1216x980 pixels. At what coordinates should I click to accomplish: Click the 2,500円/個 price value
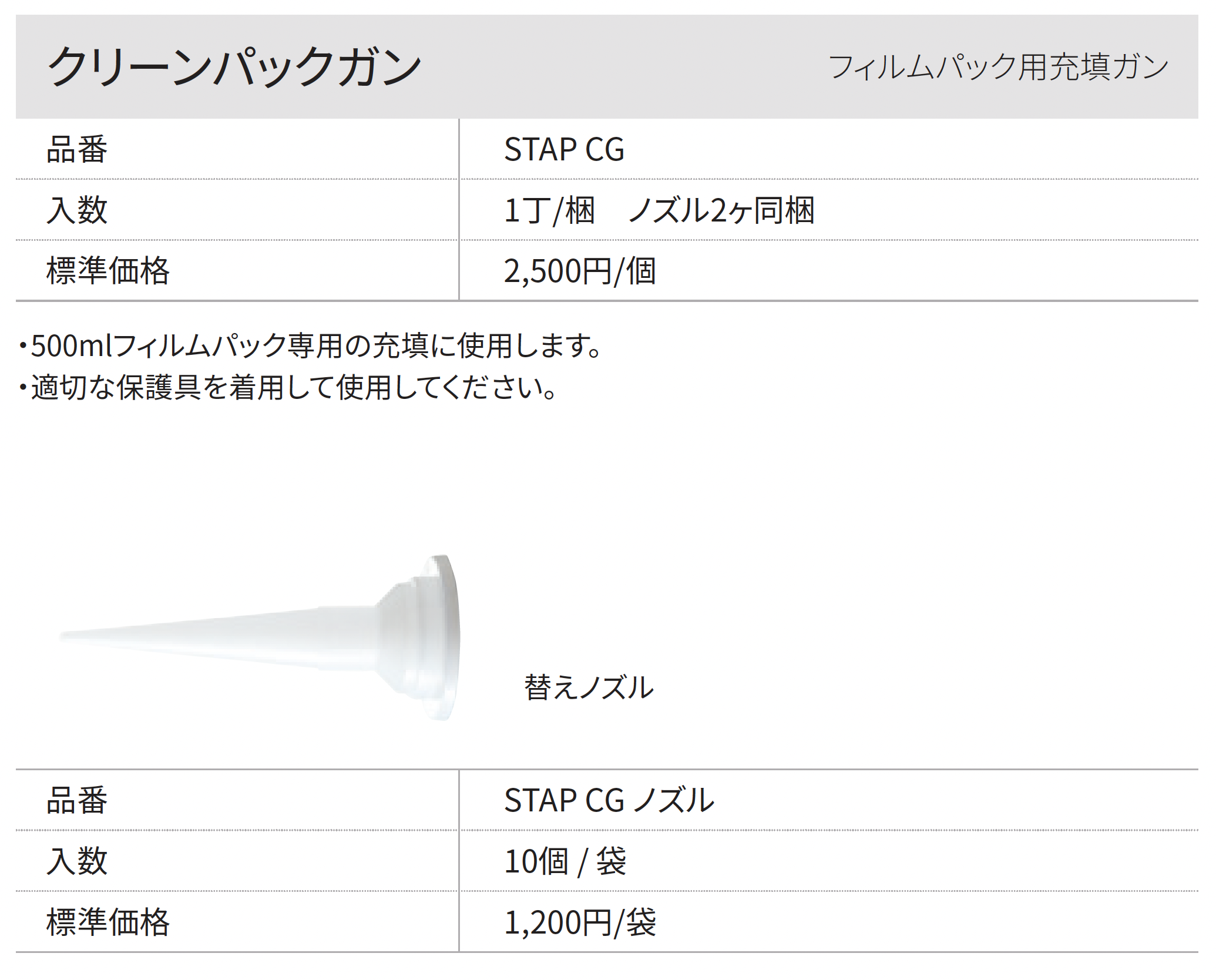(x=580, y=271)
